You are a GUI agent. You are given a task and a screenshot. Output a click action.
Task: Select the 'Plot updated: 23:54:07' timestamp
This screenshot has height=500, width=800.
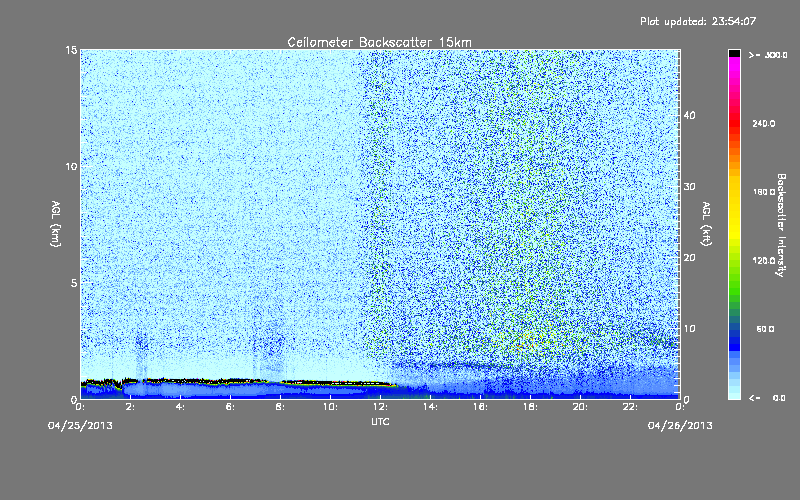(x=698, y=21)
